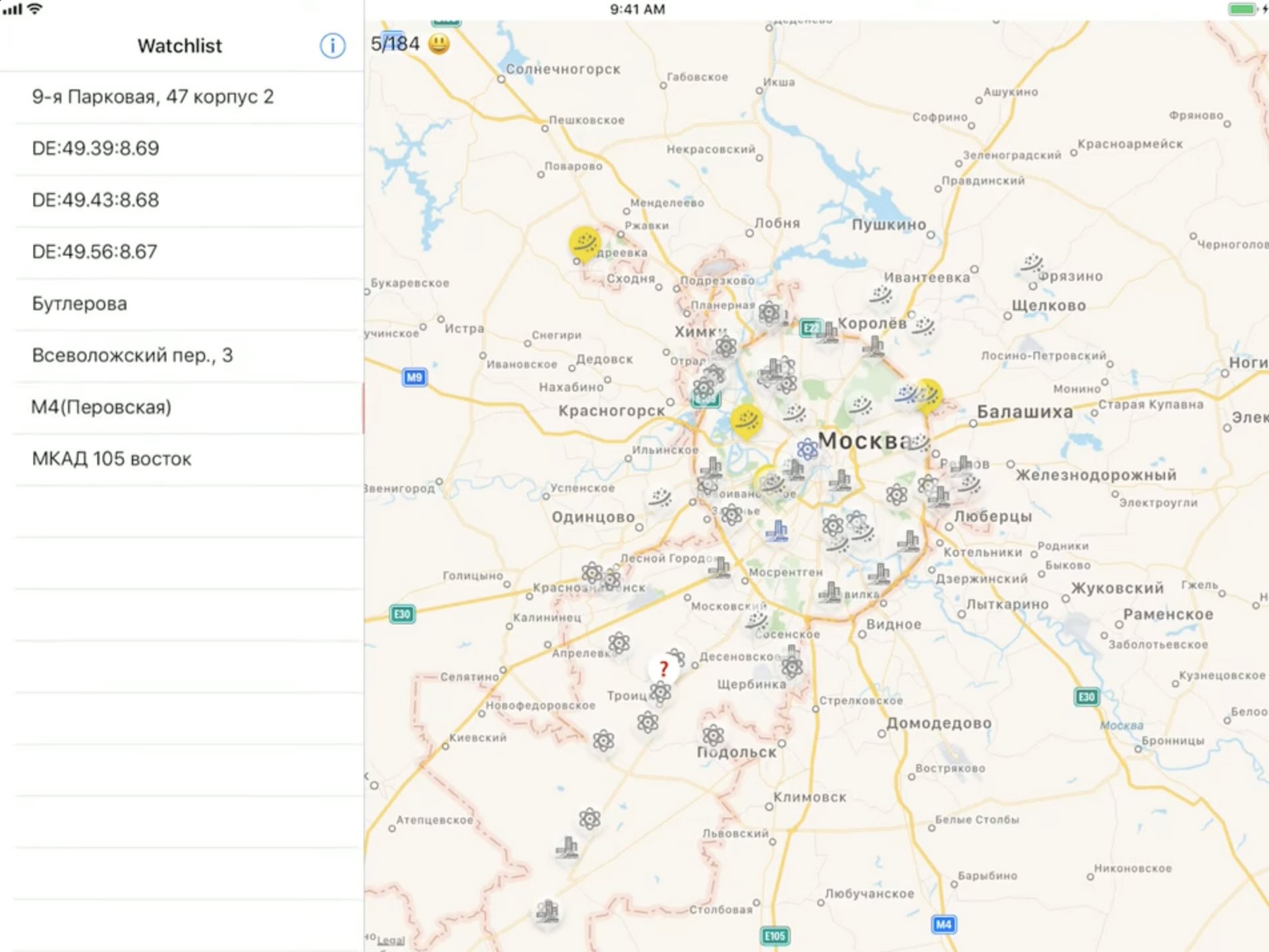This screenshot has width=1269, height=952.
Task: Select DE:49.39:8.69 in the watchlist
Action: point(95,148)
